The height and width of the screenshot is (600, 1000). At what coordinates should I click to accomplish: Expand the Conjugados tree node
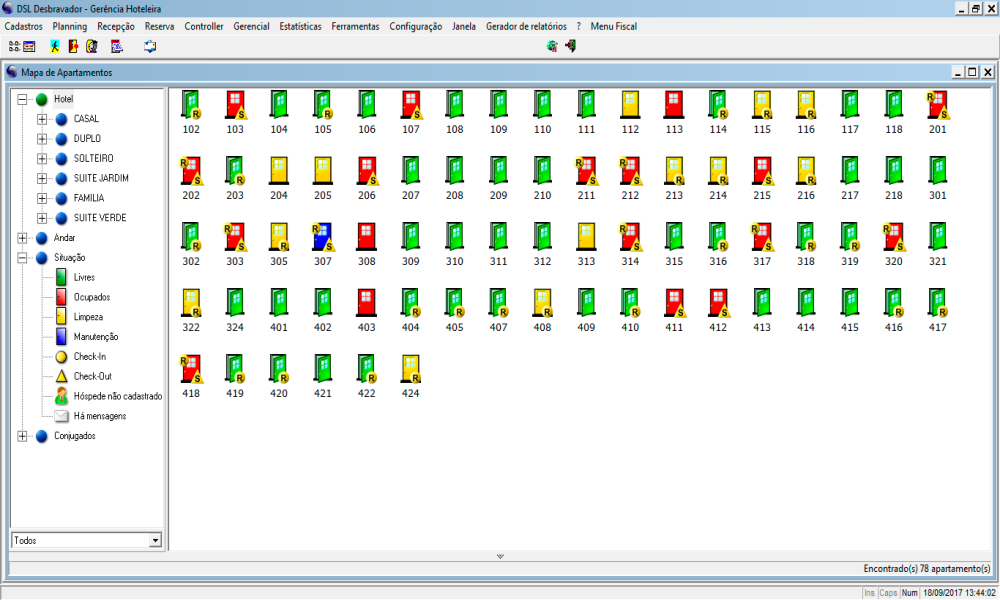point(22,436)
